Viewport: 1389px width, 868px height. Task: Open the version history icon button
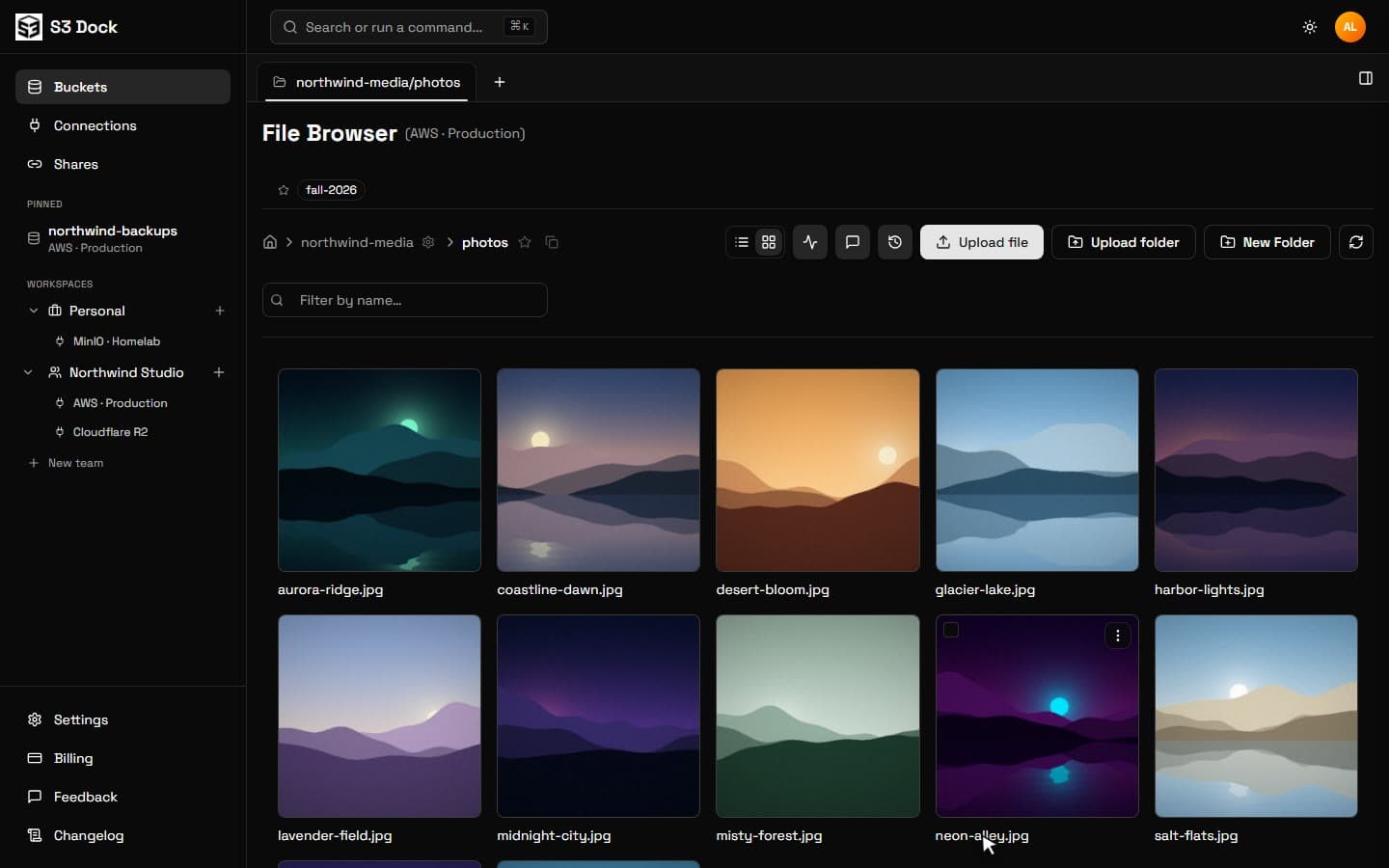(x=895, y=242)
